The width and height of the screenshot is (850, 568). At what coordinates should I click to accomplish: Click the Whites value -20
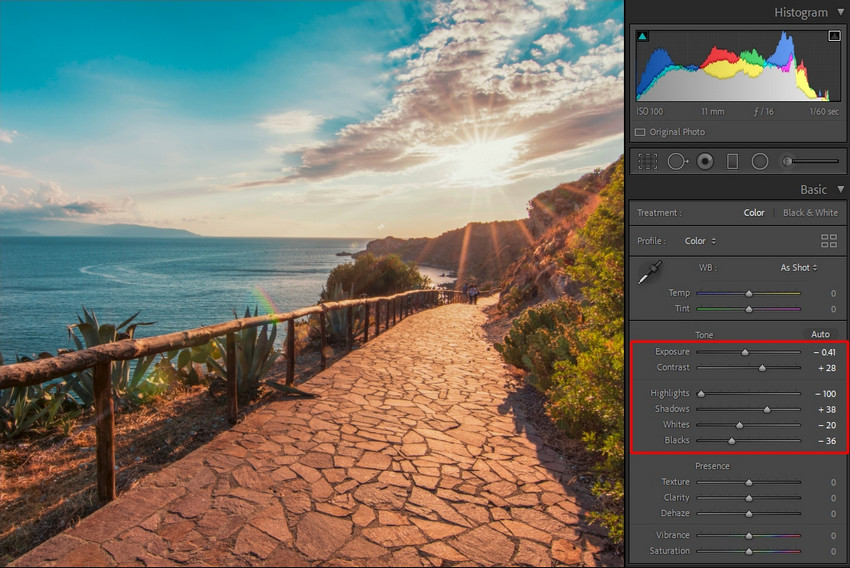[x=827, y=425]
